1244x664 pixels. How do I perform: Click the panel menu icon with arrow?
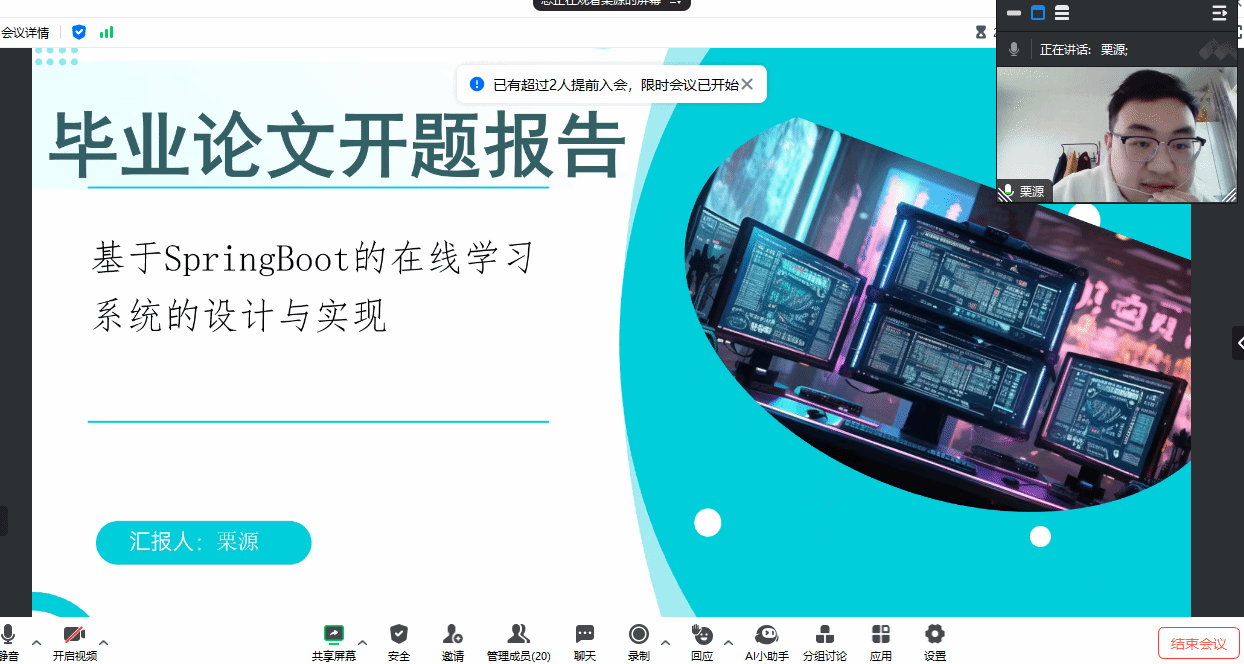tap(1219, 13)
